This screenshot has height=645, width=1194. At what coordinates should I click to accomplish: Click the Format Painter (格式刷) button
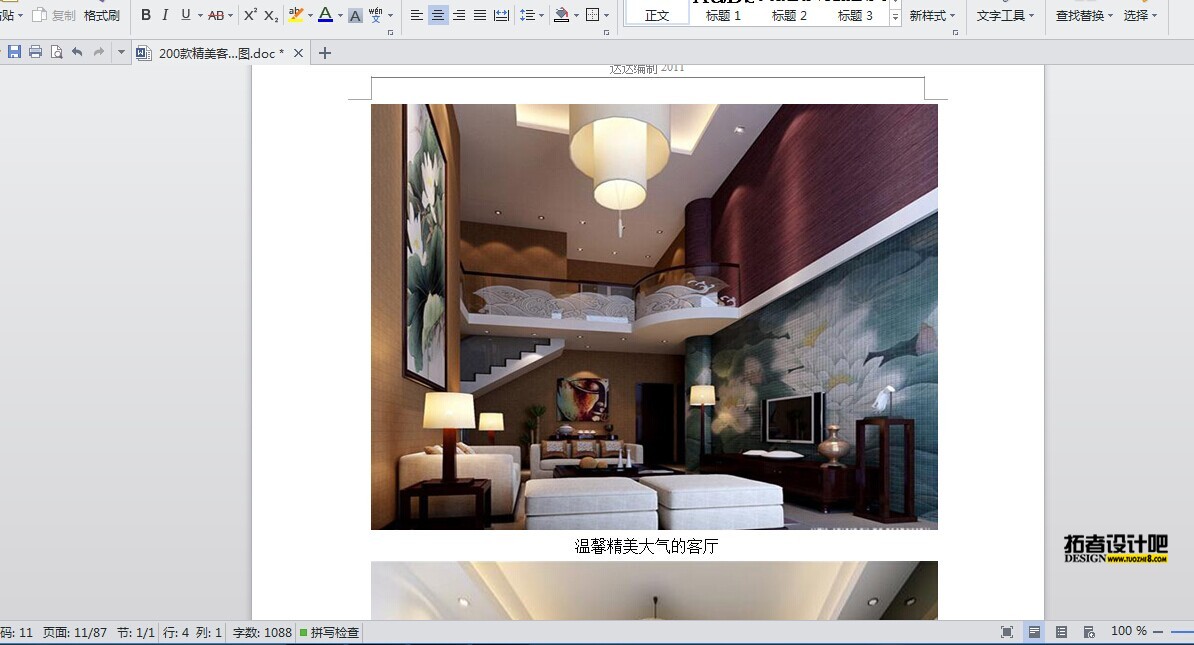(x=101, y=15)
